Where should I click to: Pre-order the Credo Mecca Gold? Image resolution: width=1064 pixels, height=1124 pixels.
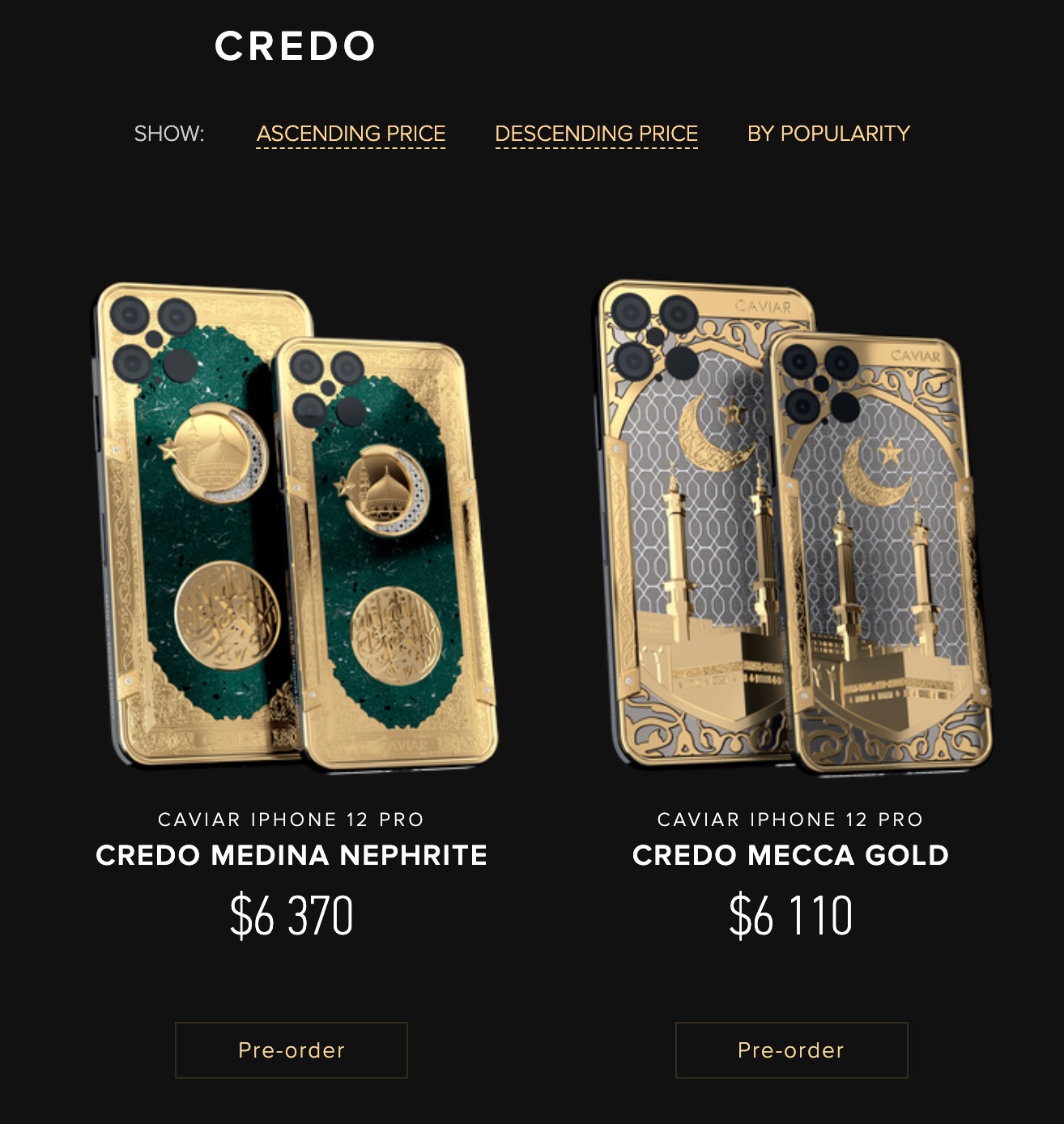(791, 1050)
